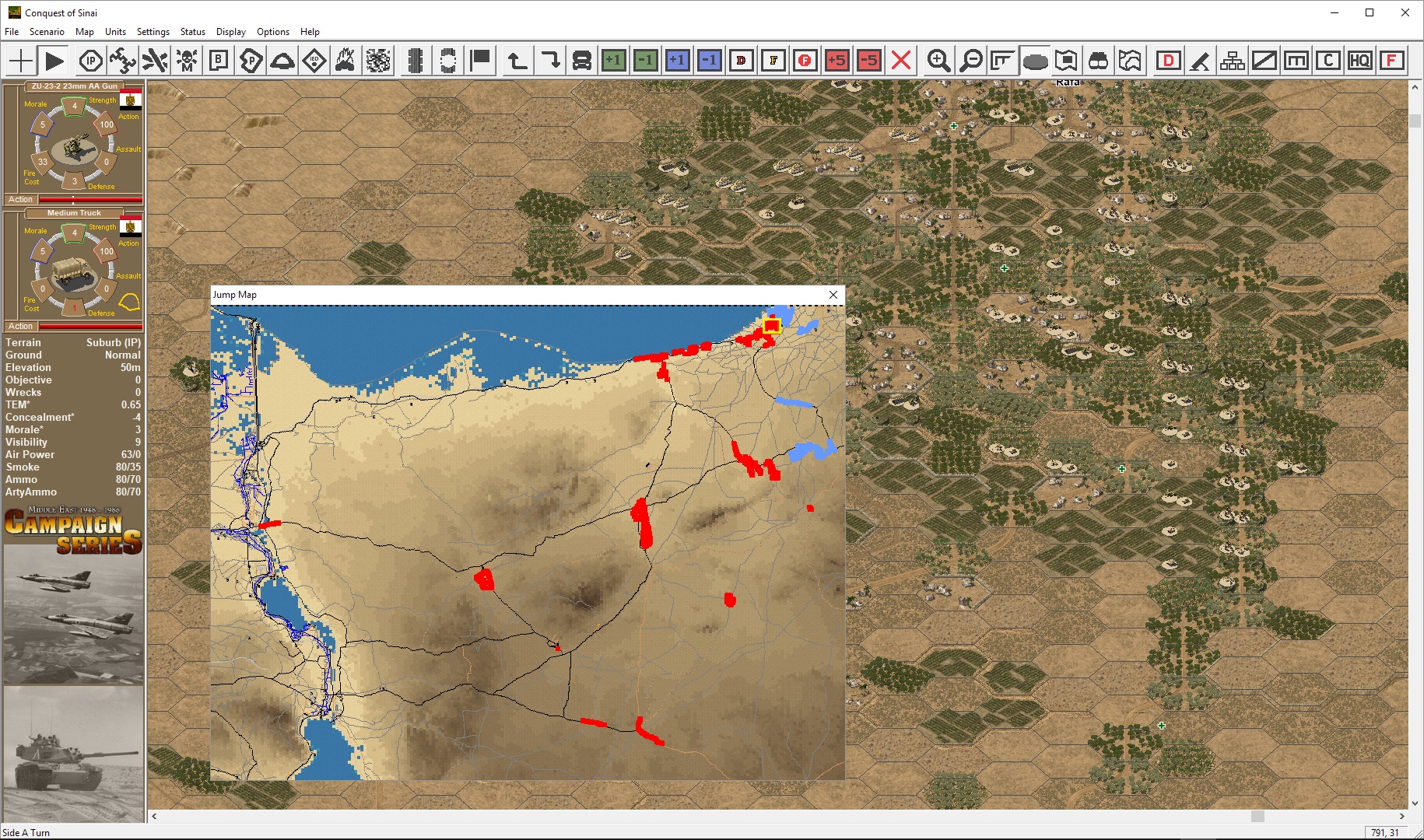Click the flag objective toolbar icon
Image resolution: width=1424 pixels, height=840 pixels.
(x=481, y=60)
